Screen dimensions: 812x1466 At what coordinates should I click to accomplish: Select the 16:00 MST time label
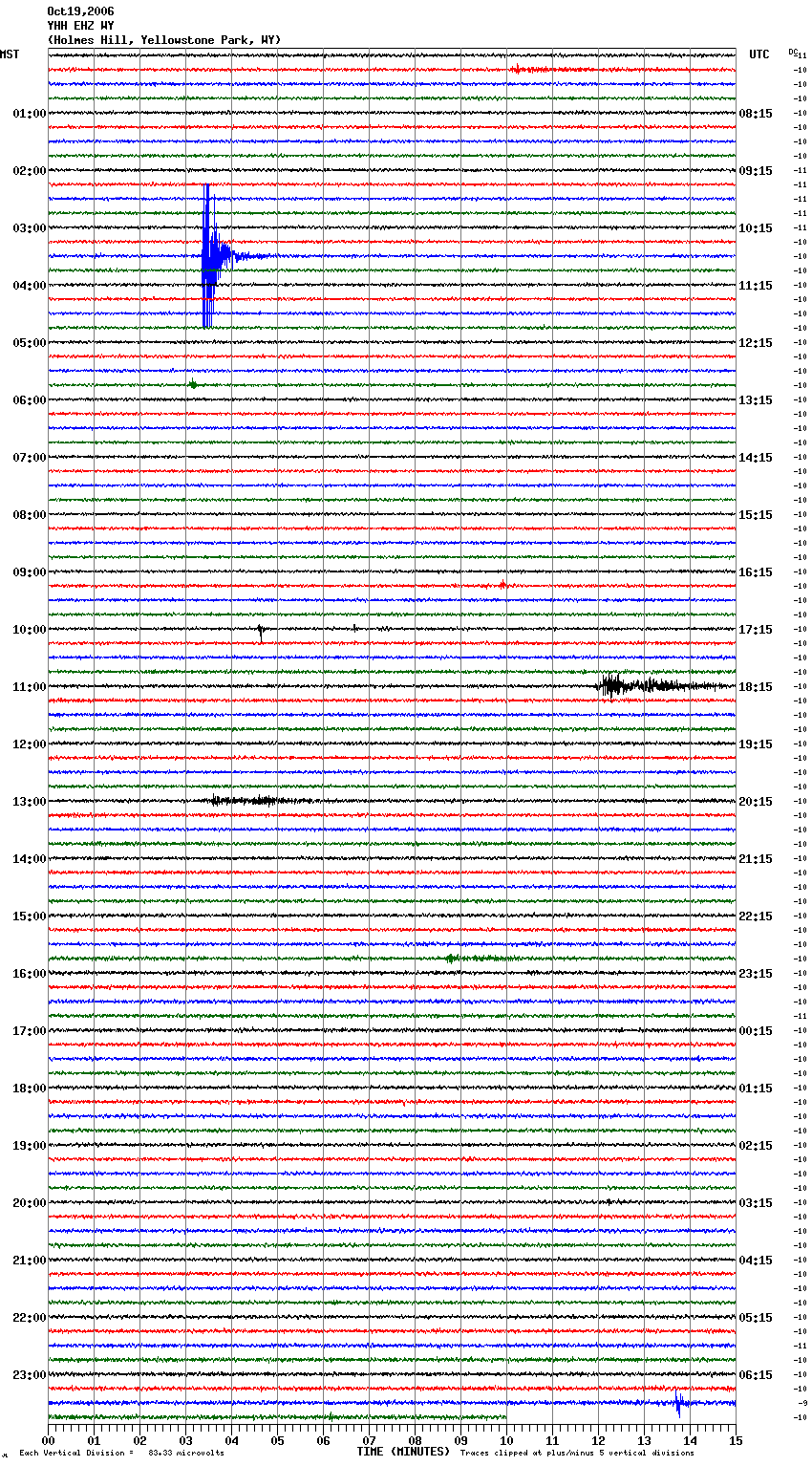pyautogui.click(x=30, y=974)
